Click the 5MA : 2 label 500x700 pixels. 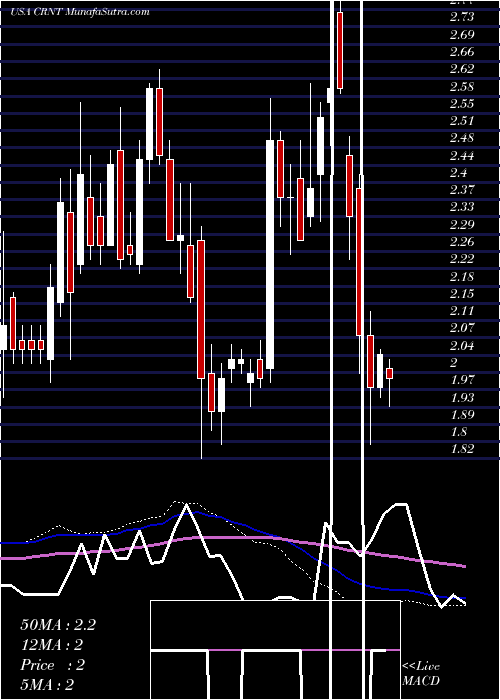(47, 685)
